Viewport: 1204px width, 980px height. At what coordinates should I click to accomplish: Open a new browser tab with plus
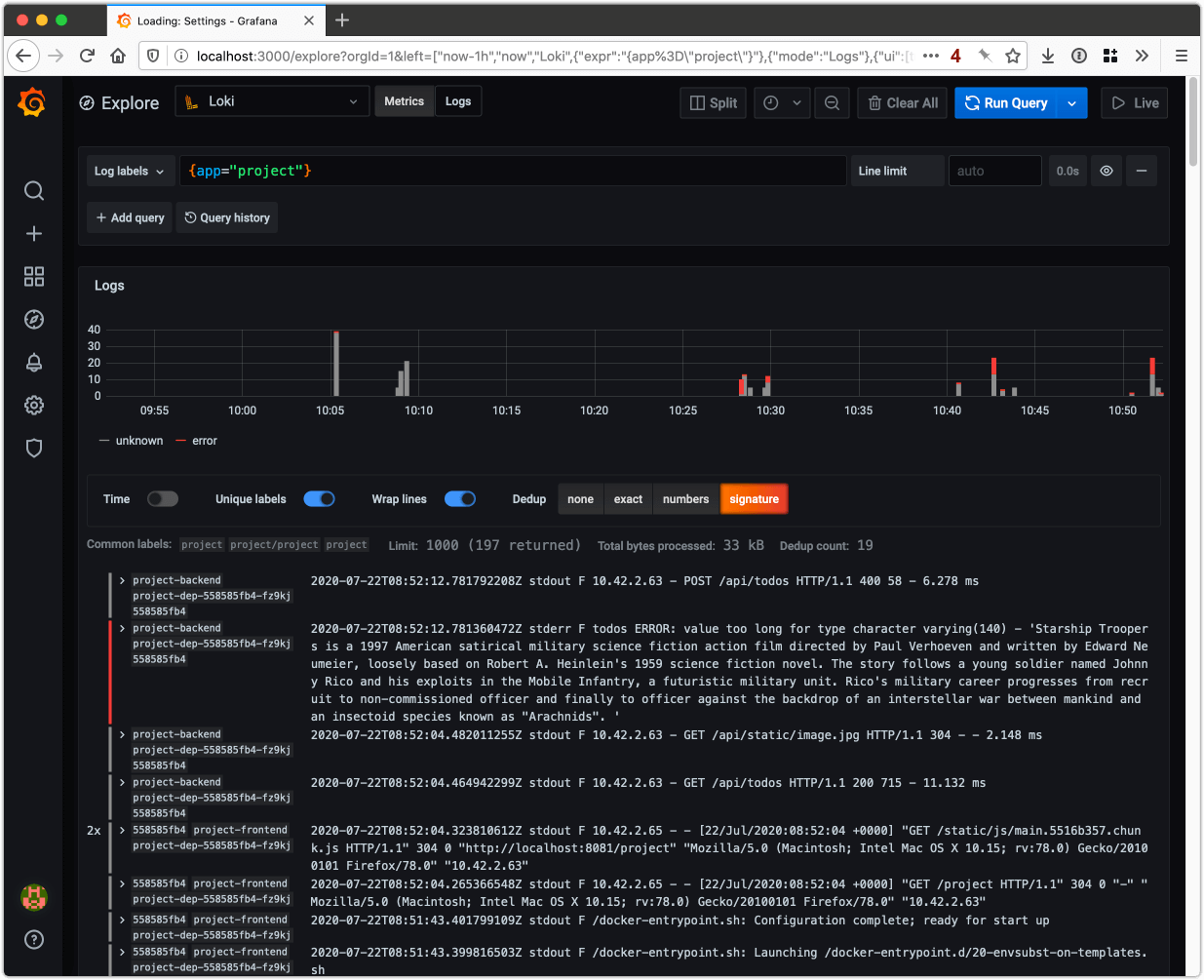point(342,20)
